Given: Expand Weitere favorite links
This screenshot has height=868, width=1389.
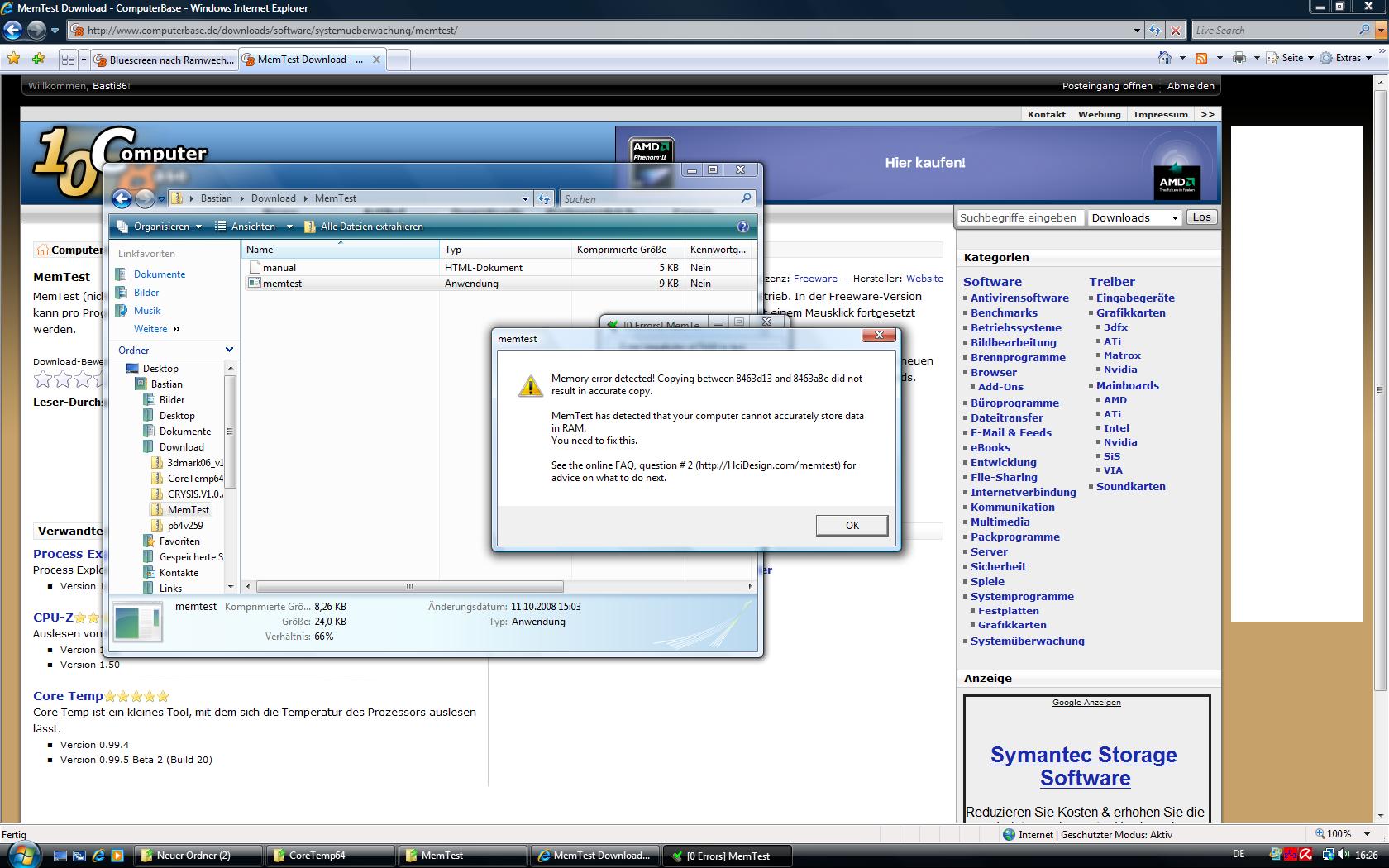Looking at the screenshot, I should (x=157, y=329).
